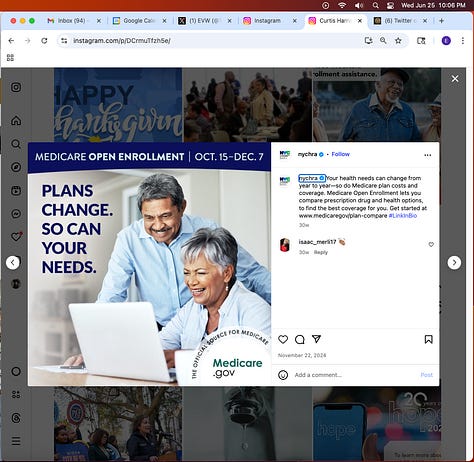Open Messenger in the sidebar
The image size is (474, 462).
(x=16, y=214)
